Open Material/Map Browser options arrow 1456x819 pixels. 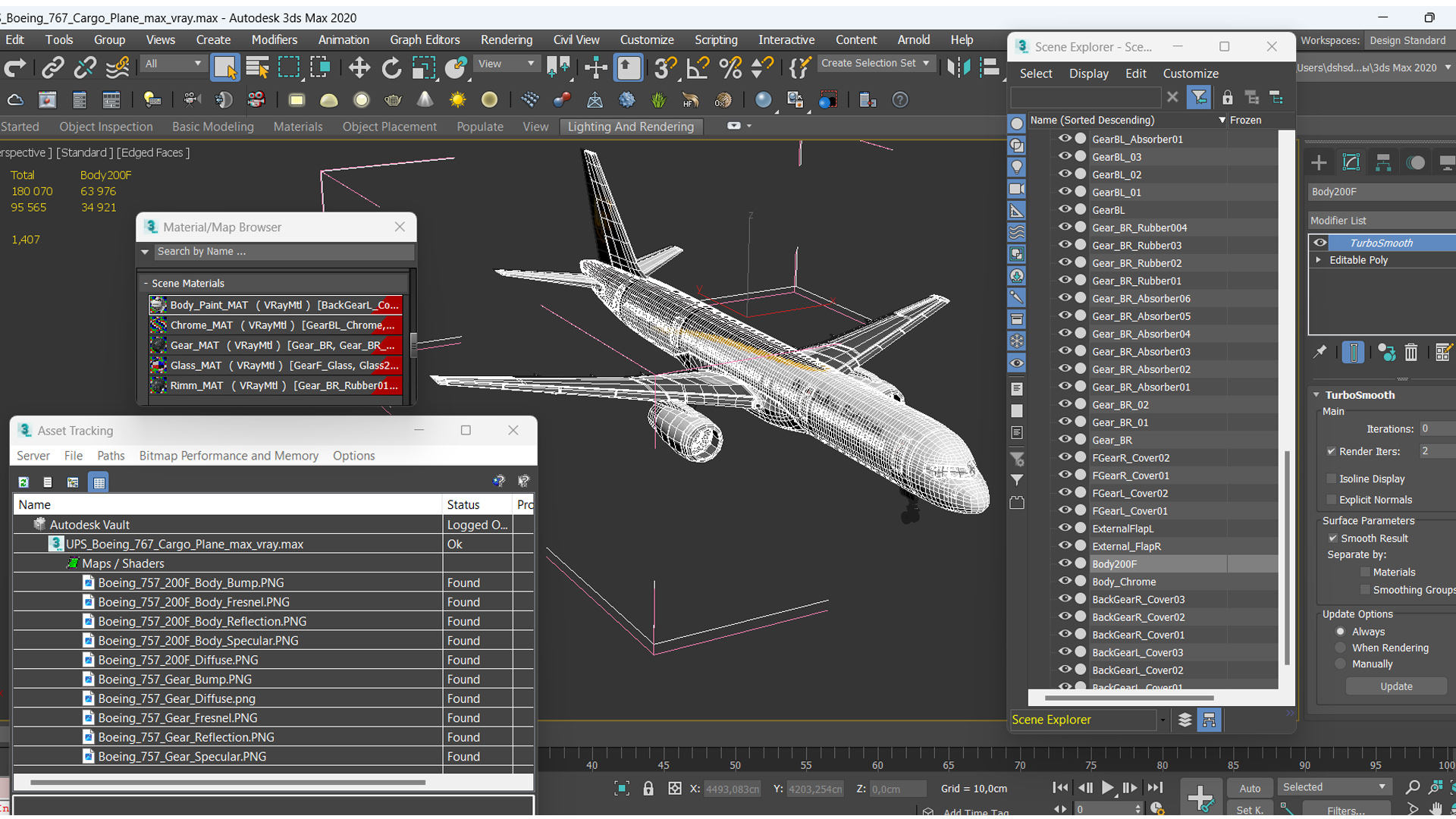[145, 252]
